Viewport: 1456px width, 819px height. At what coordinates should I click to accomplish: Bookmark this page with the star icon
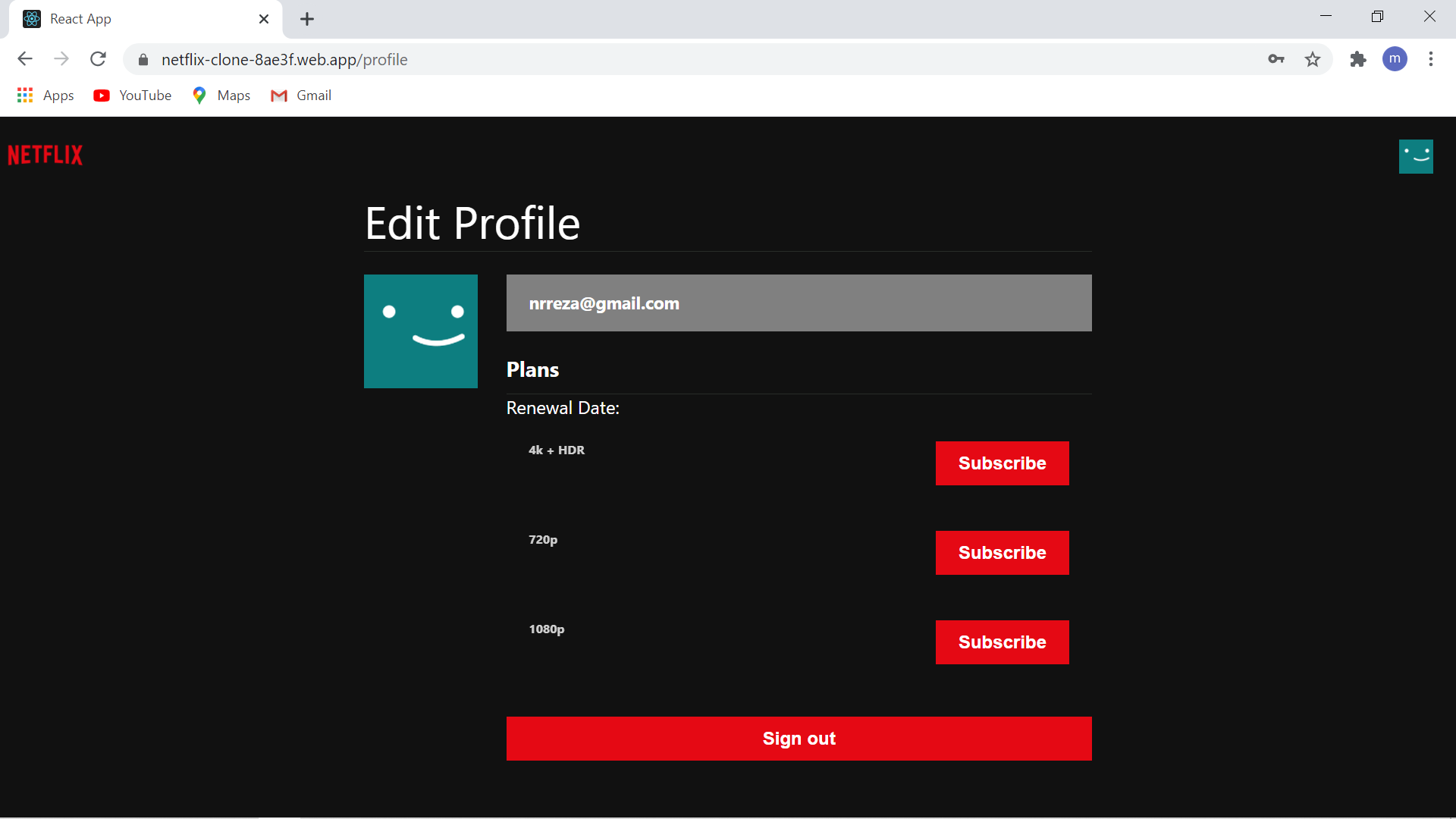pyautogui.click(x=1313, y=59)
